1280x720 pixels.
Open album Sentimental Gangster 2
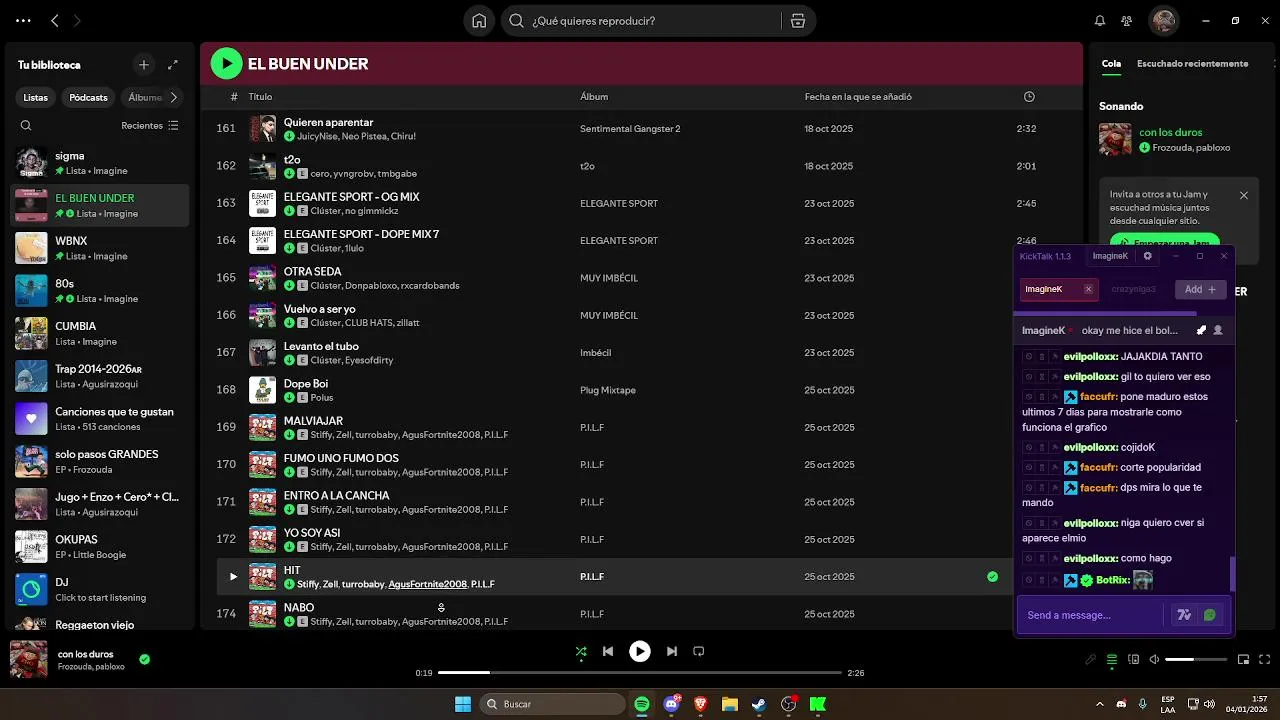click(630, 129)
